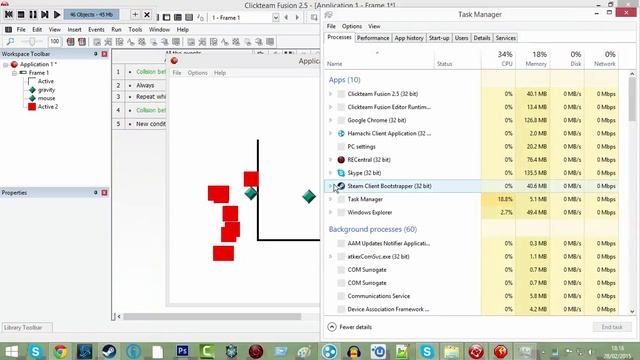Pause the running Fusion application
The height and width of the screenshot is (360, 640).
click(33, 15)
